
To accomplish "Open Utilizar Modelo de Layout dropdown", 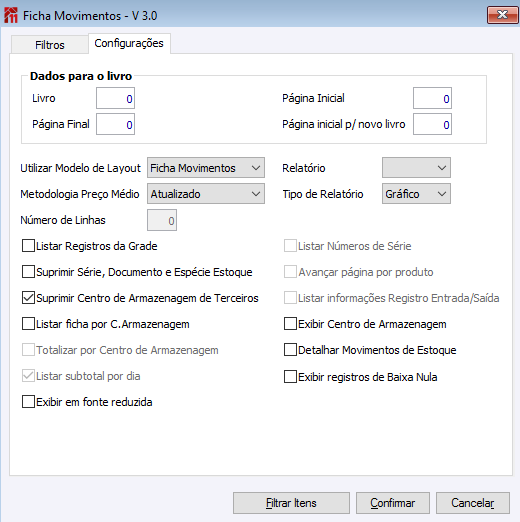I will click(x=206, y=168).
